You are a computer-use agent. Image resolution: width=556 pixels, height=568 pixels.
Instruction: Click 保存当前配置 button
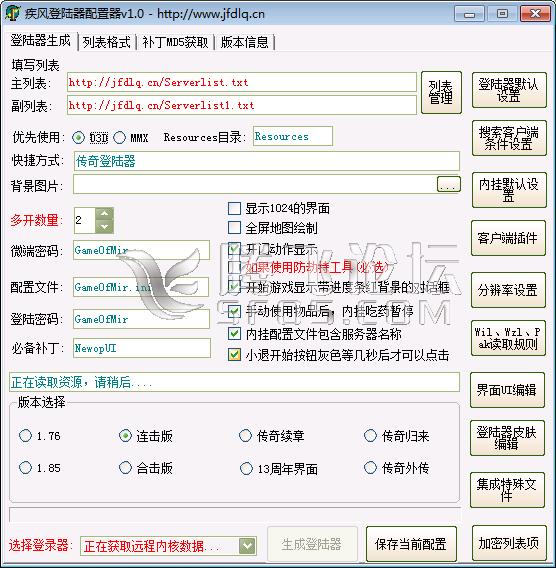pyautogui.click(x=411, y=544)
